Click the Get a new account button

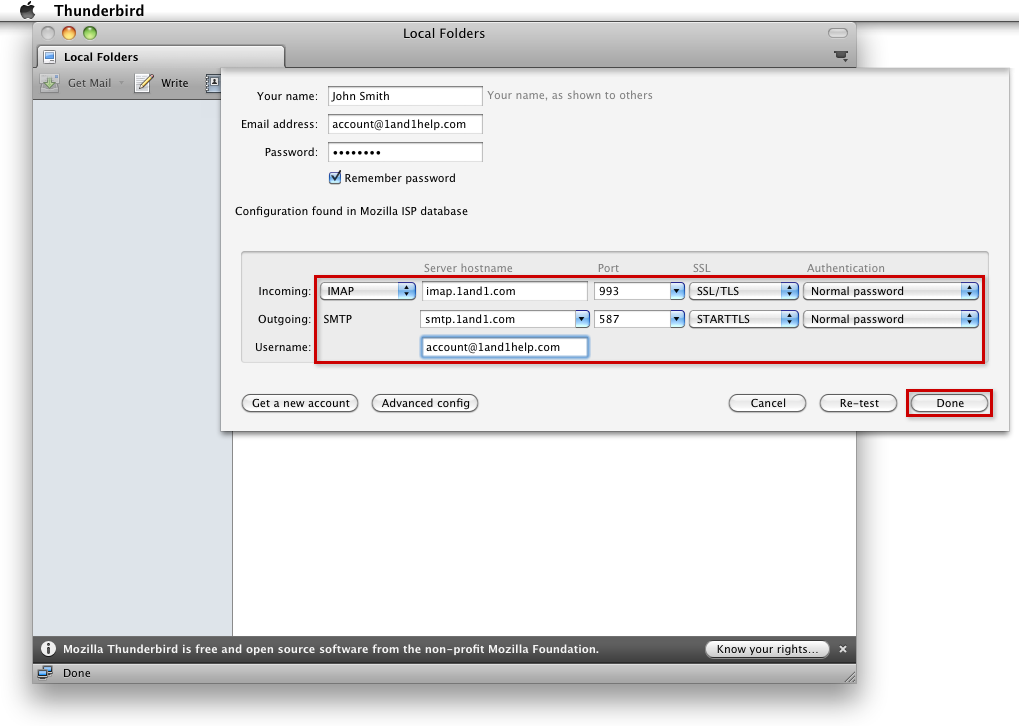point(300,403)
